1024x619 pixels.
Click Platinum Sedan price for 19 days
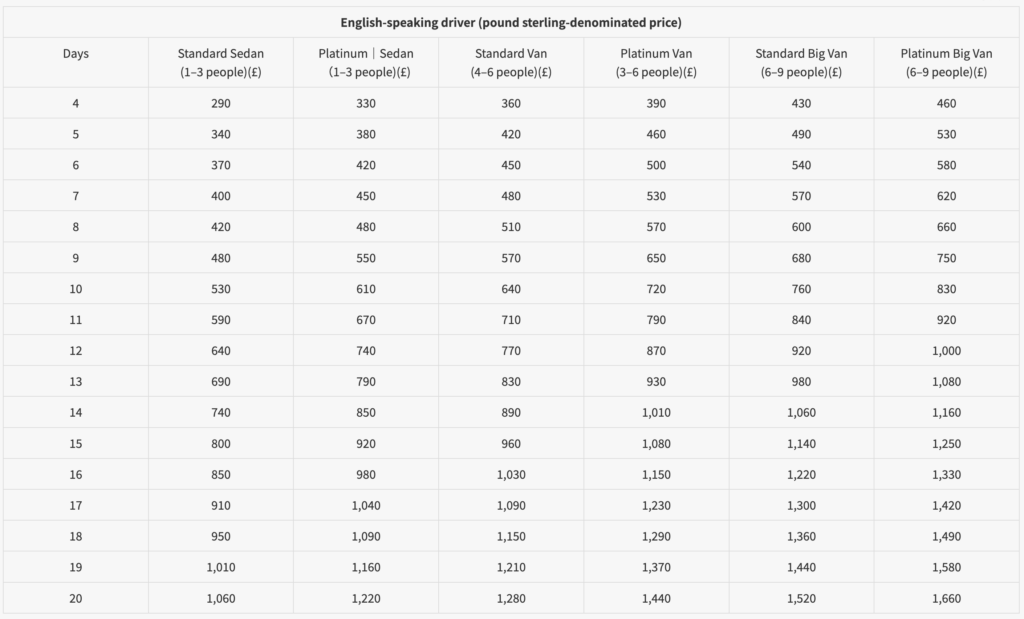coord(366,567)
